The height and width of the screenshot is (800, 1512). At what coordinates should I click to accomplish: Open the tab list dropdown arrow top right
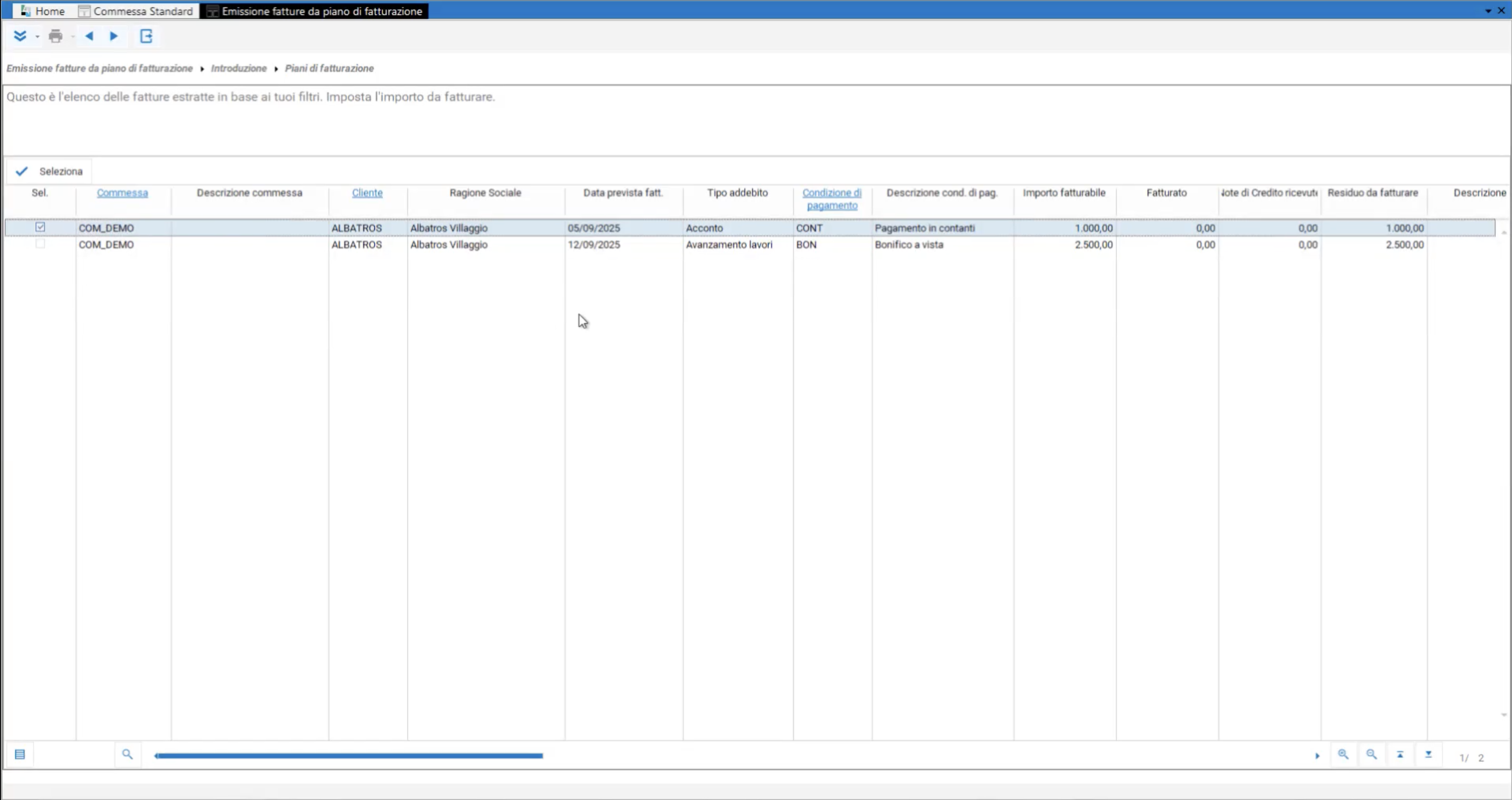[x=1488, y=11]
